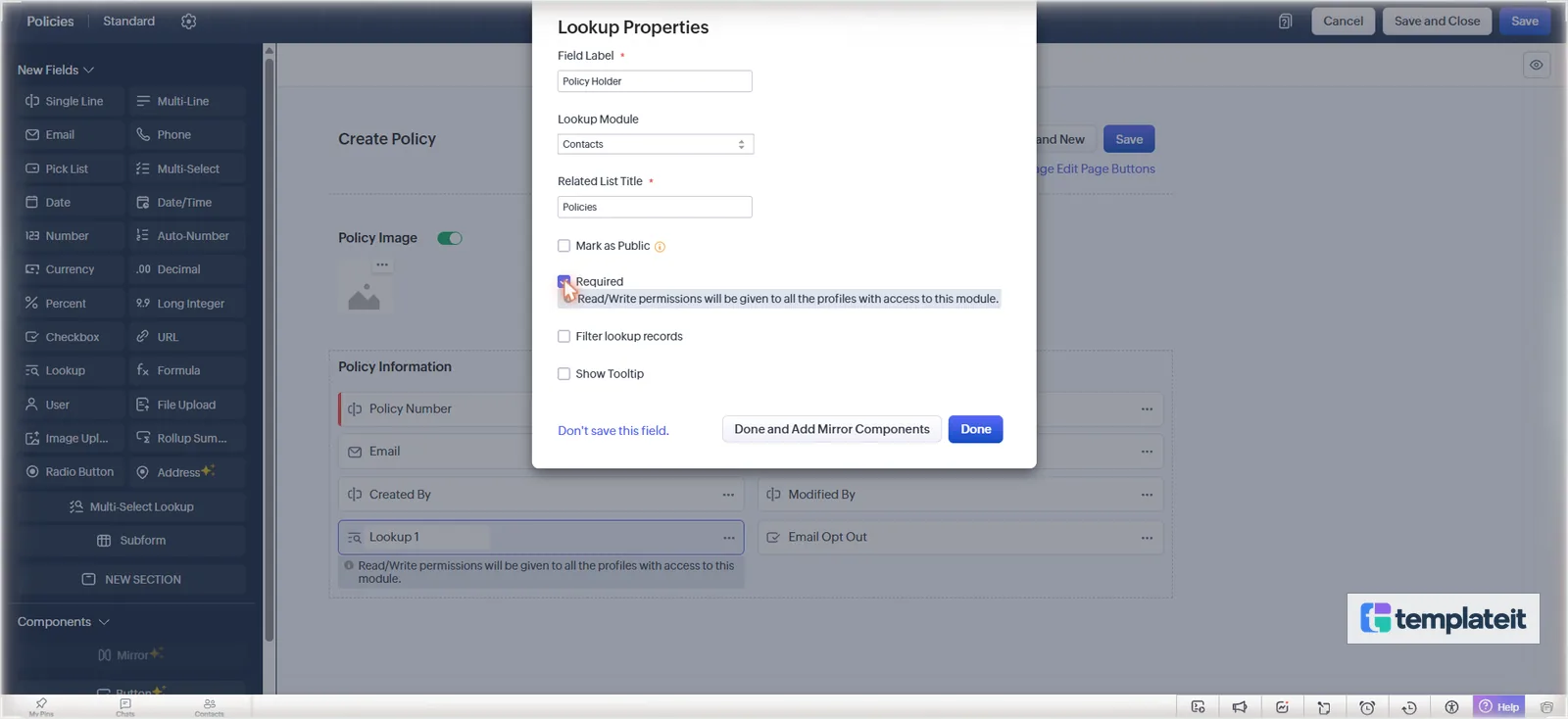Click the Cancel button in top bar
Screen dimensions: 1568x719
tap(1343, 22)
